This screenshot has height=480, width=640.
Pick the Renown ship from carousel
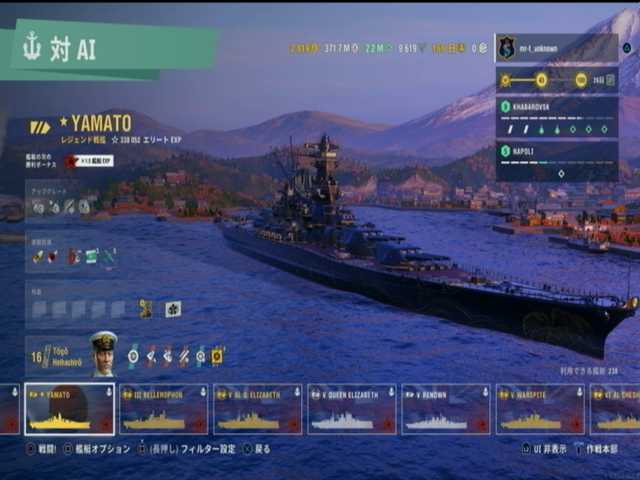(x=446, y=409)
